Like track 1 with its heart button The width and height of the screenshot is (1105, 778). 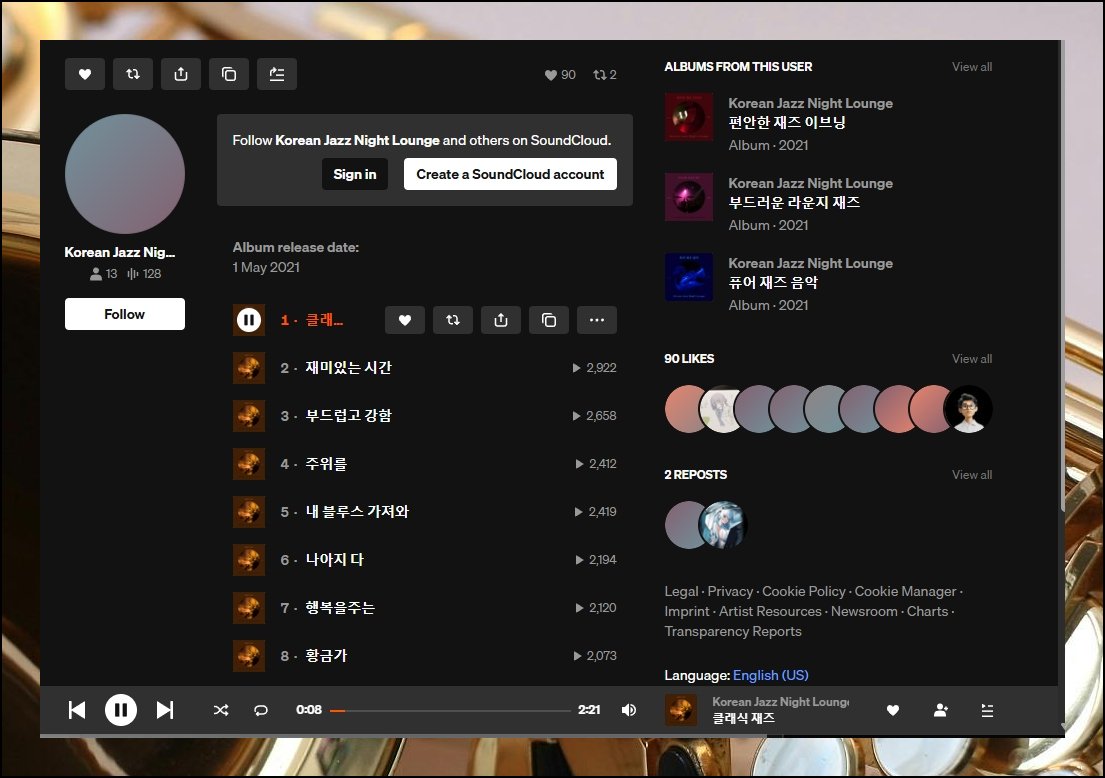[x=405, y=320]
